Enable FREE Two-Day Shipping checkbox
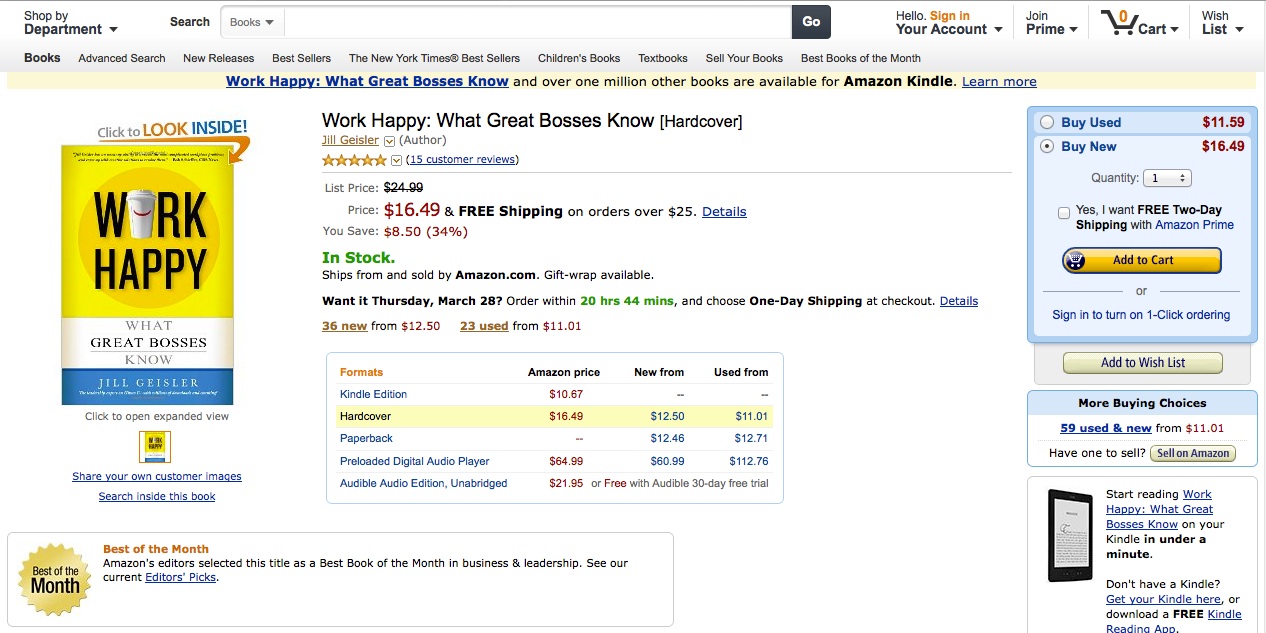 [1064, 212]
